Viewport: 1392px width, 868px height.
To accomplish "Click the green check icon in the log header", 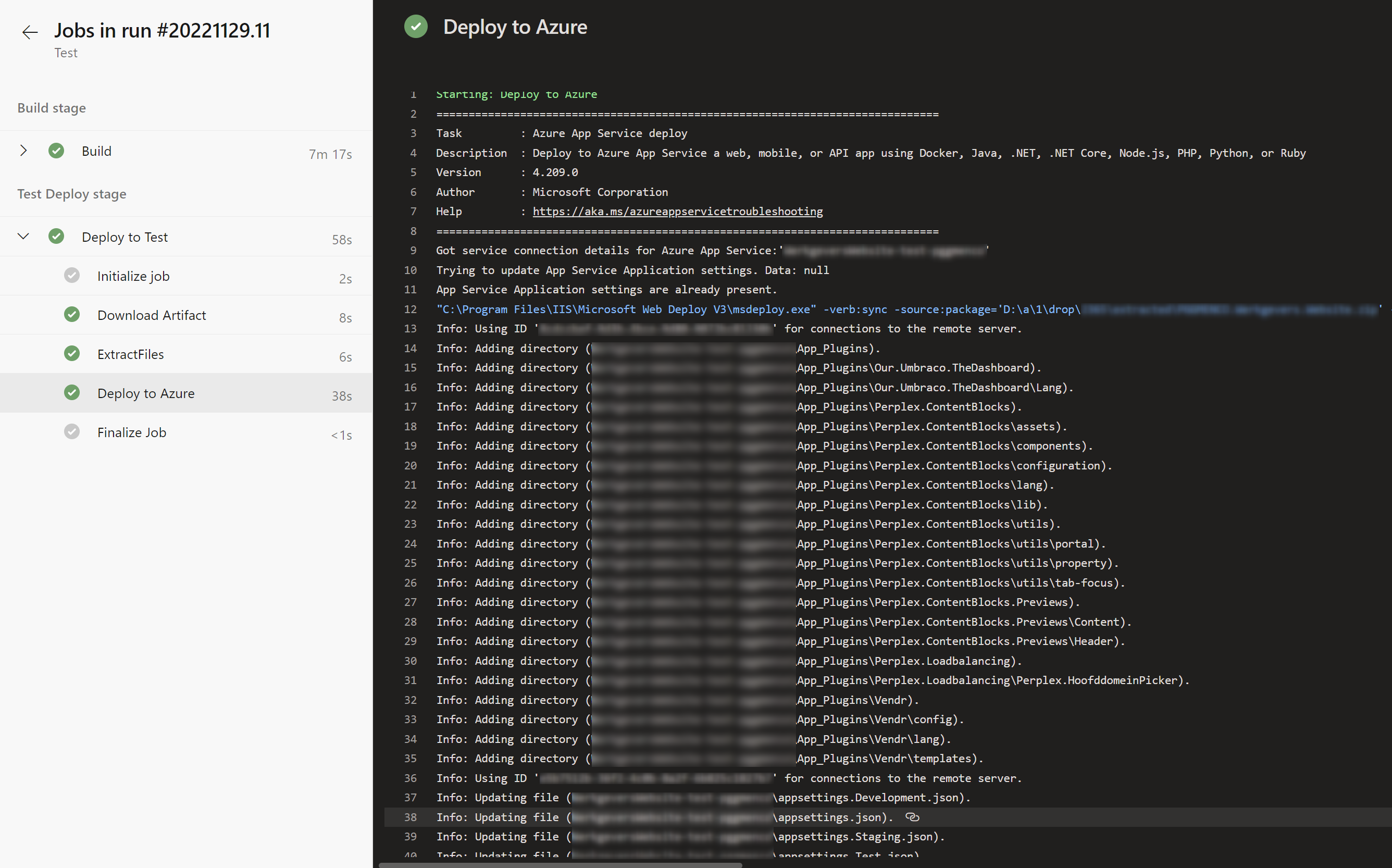I will [x=416, y=27].
